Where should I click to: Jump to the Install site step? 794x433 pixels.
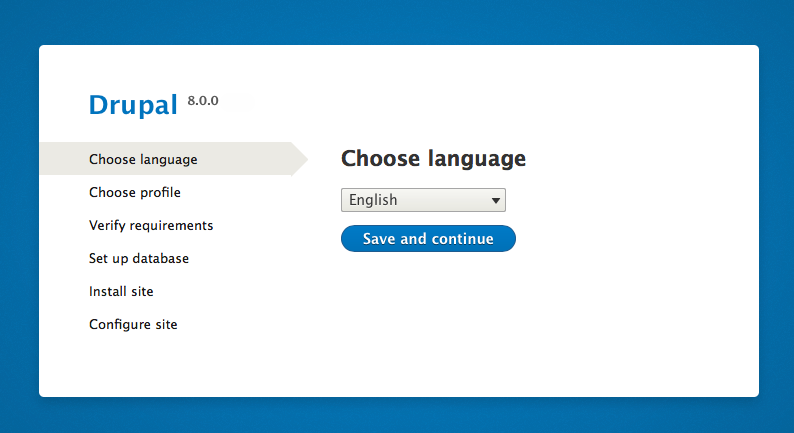click(x=121, y=291)
